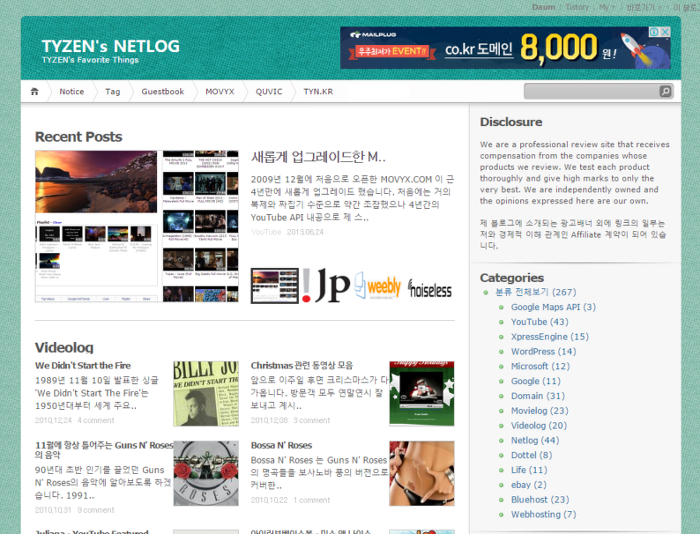Open the Tag menu item

click(x=112, y=91)
